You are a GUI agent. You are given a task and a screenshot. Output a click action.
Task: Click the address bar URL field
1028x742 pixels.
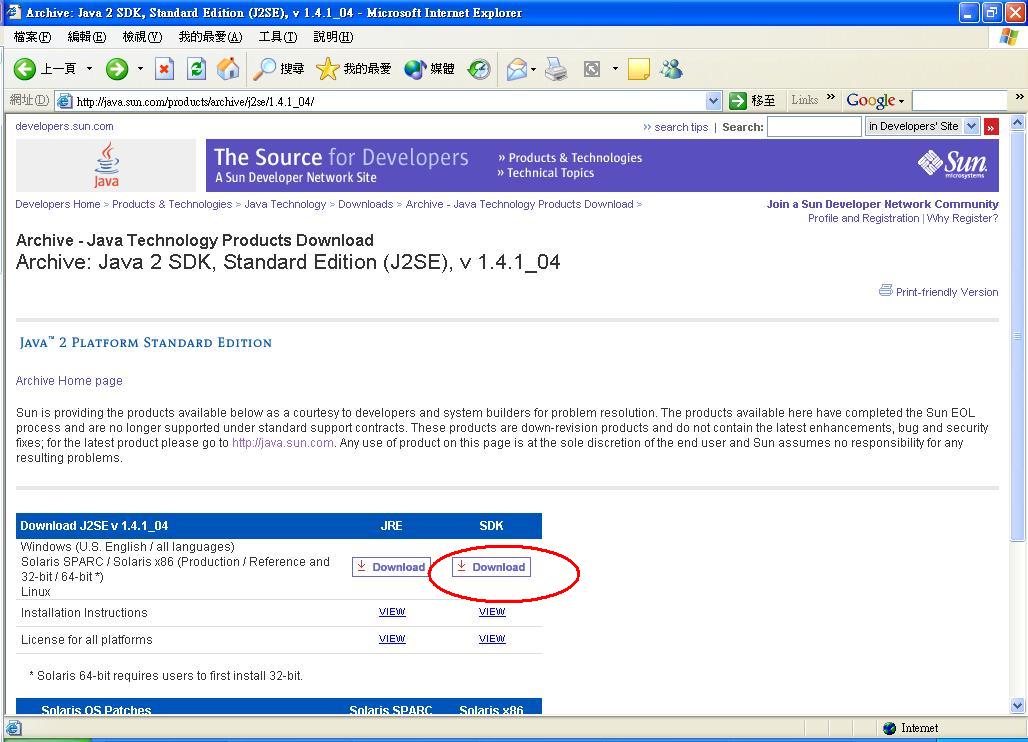coord(390,102)
